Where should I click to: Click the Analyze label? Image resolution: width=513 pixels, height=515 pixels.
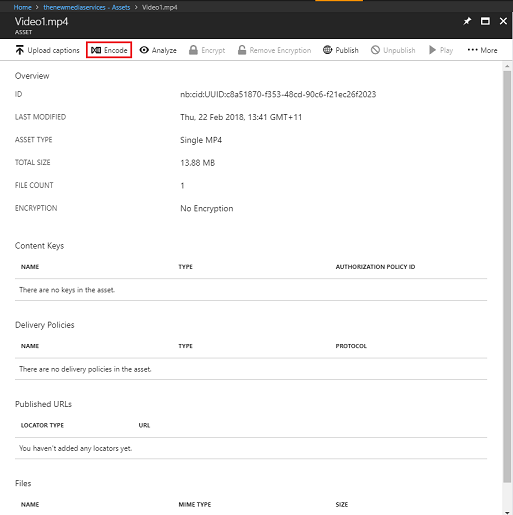coord(164,50)
